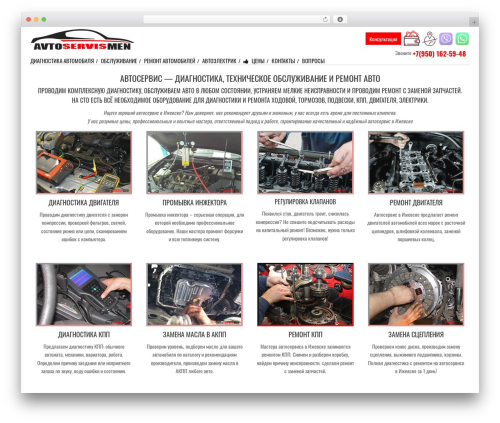This screenshot has width=500, height=423.
Task: Click description text under Диагностика КПП
Action: pyautogui.click(x=84, y=359)
